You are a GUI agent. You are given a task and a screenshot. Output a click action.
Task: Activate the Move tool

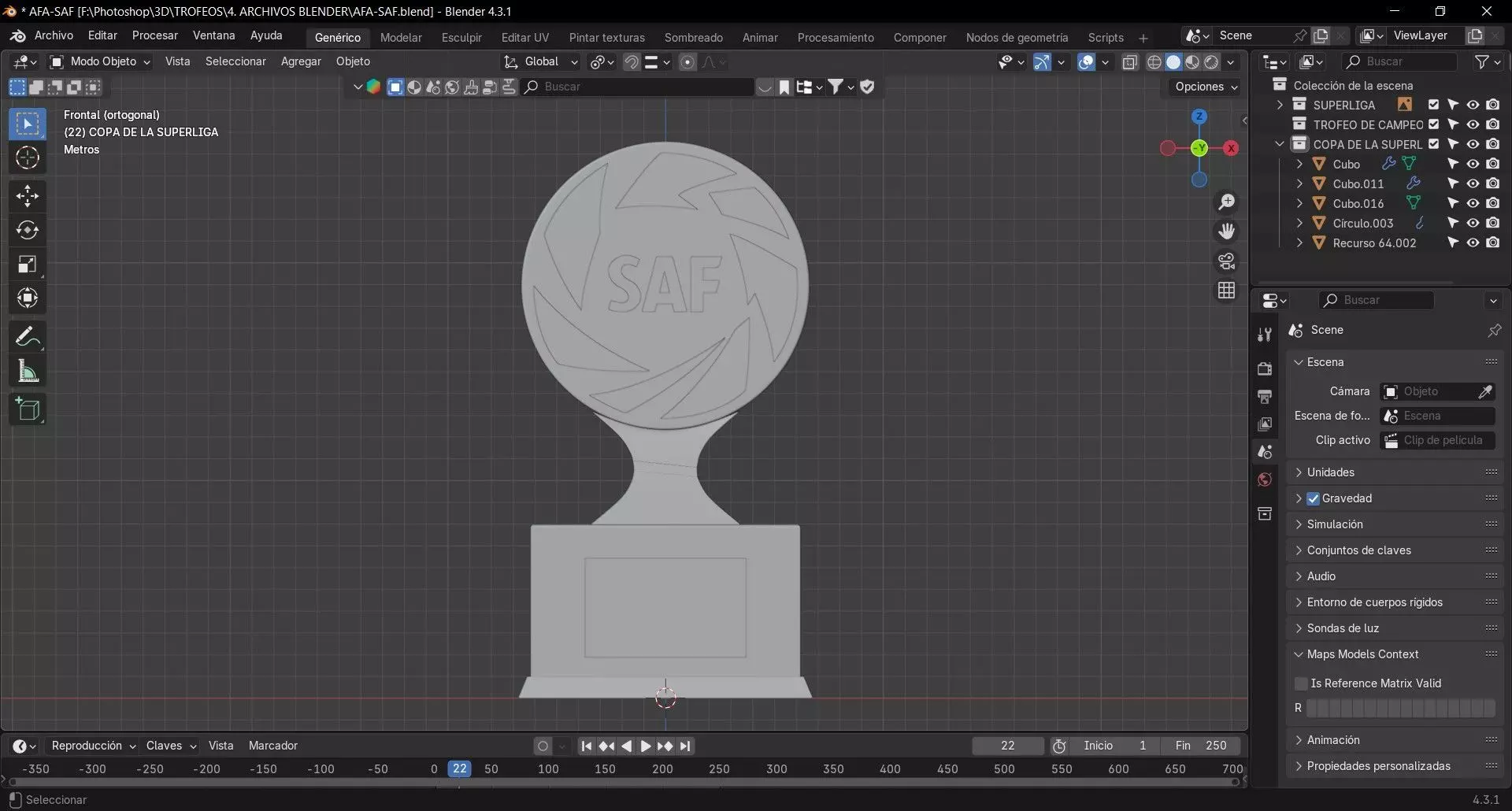click(x=28, y=196)
